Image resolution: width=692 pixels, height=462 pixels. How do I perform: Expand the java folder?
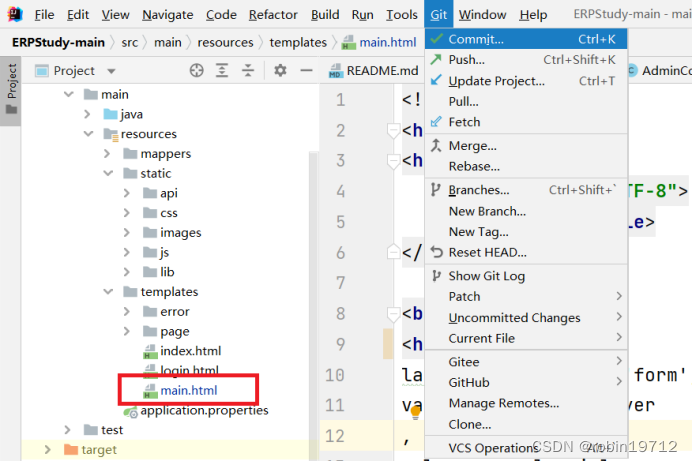click(x=87, y=114)
